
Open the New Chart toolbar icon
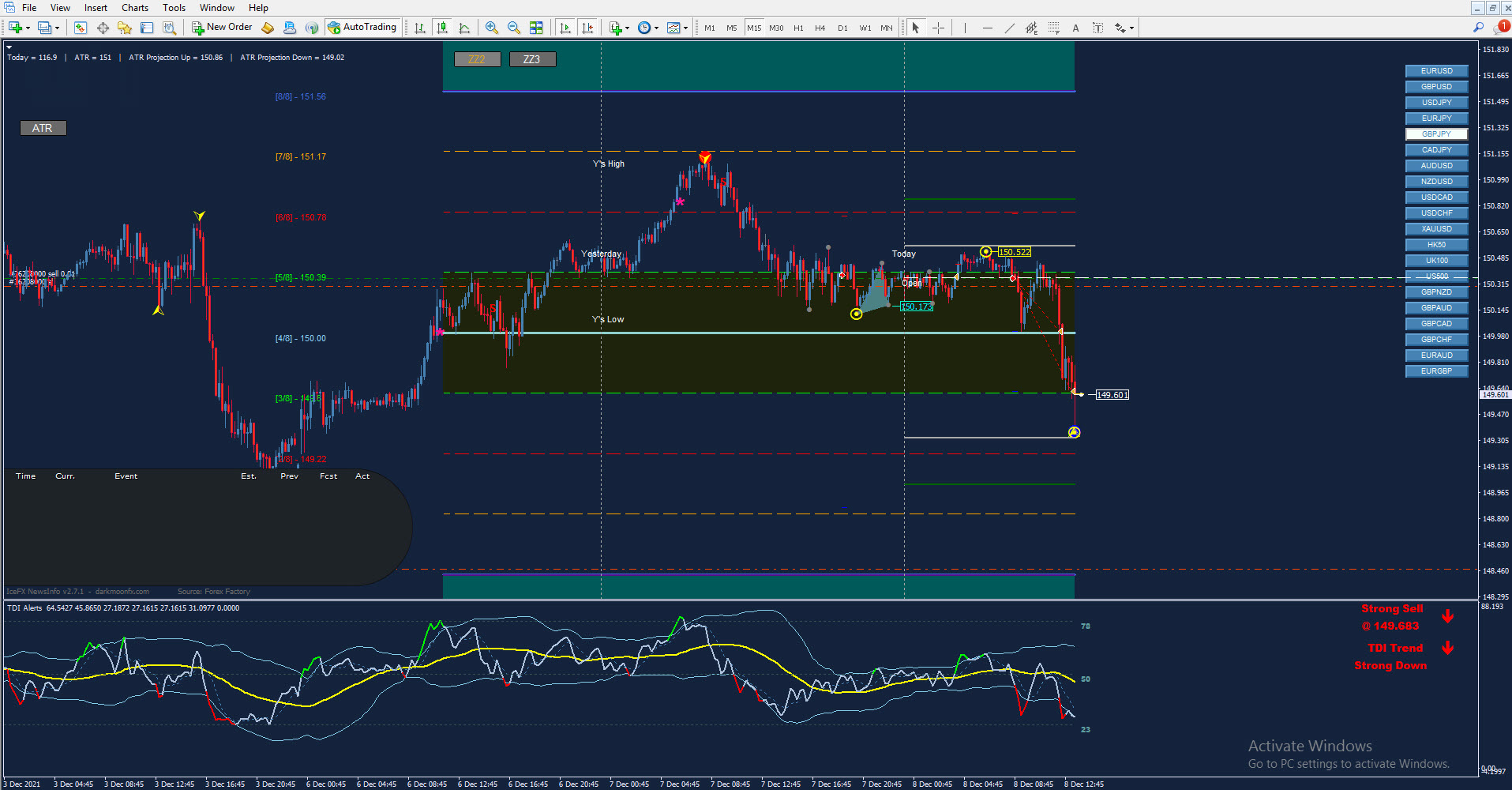[15, 28]
